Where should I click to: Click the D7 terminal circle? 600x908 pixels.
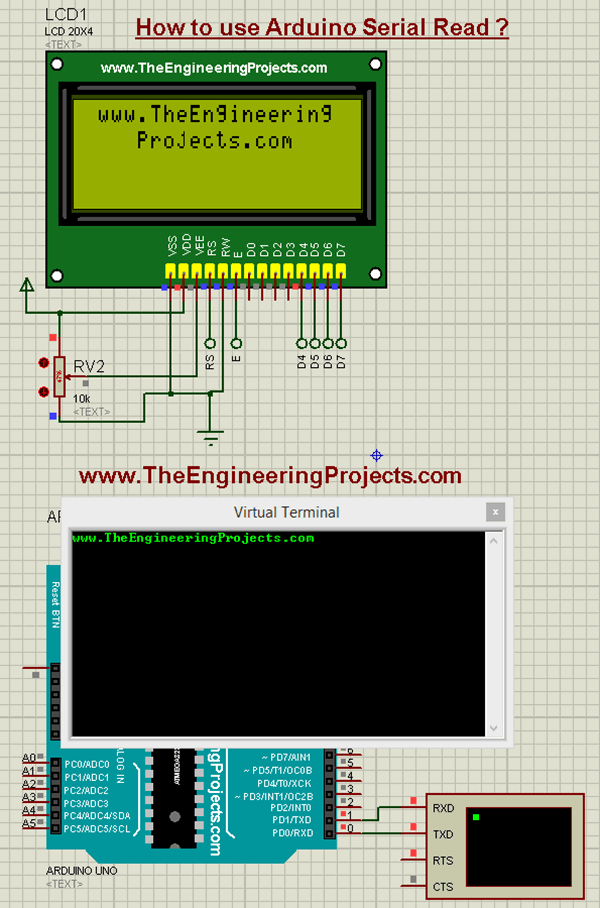point(340,342)
